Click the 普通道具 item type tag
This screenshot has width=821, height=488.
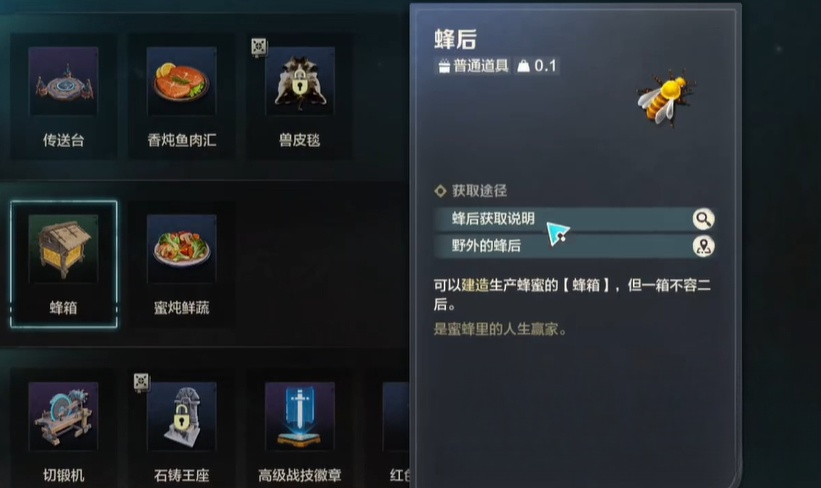tap(473, 66)
